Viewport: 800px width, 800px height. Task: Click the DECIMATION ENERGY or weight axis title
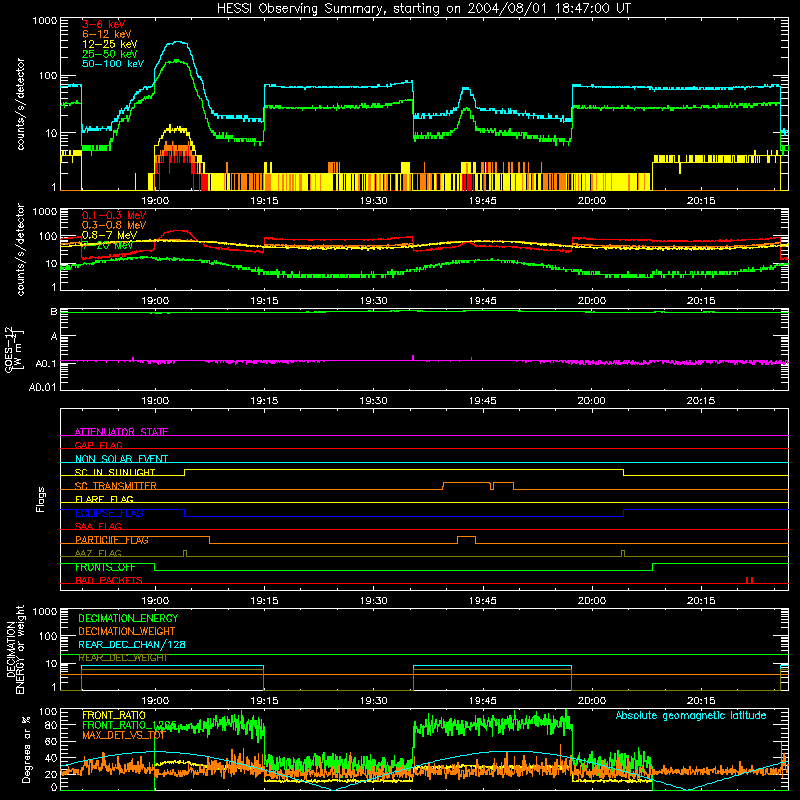coord(15,649)
